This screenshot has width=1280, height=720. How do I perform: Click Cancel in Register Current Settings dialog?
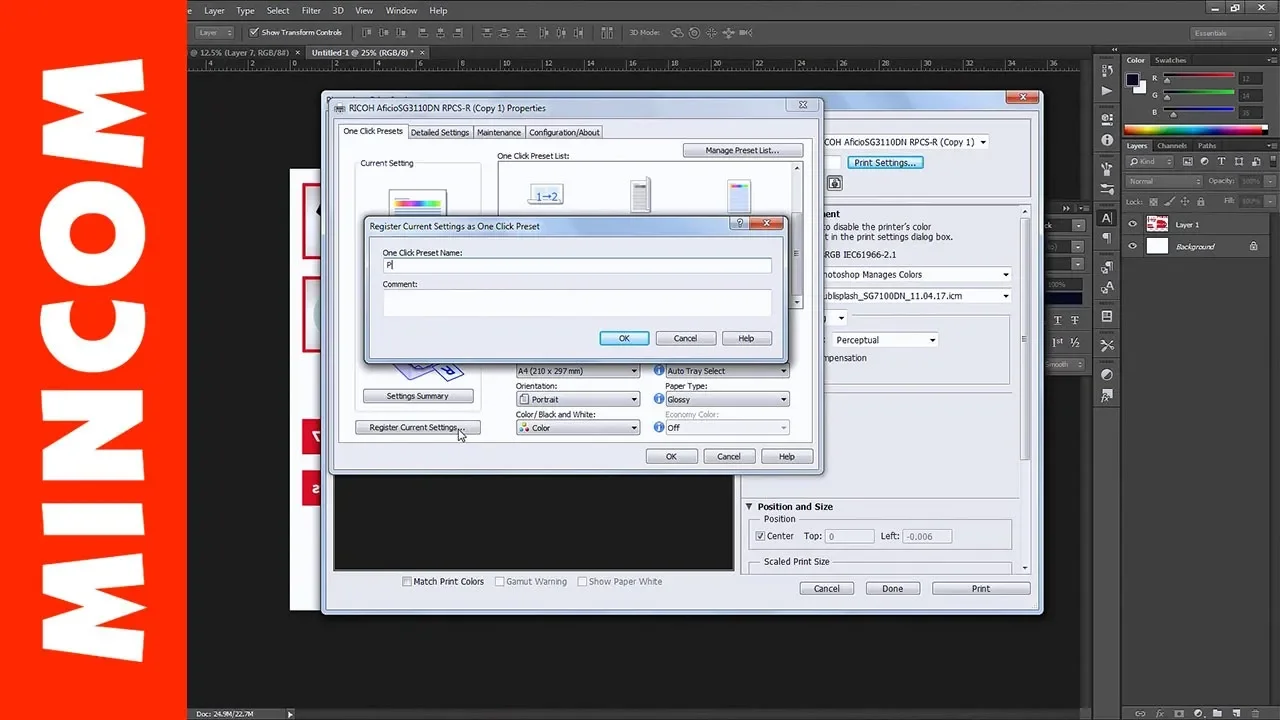tap(685, 338)
